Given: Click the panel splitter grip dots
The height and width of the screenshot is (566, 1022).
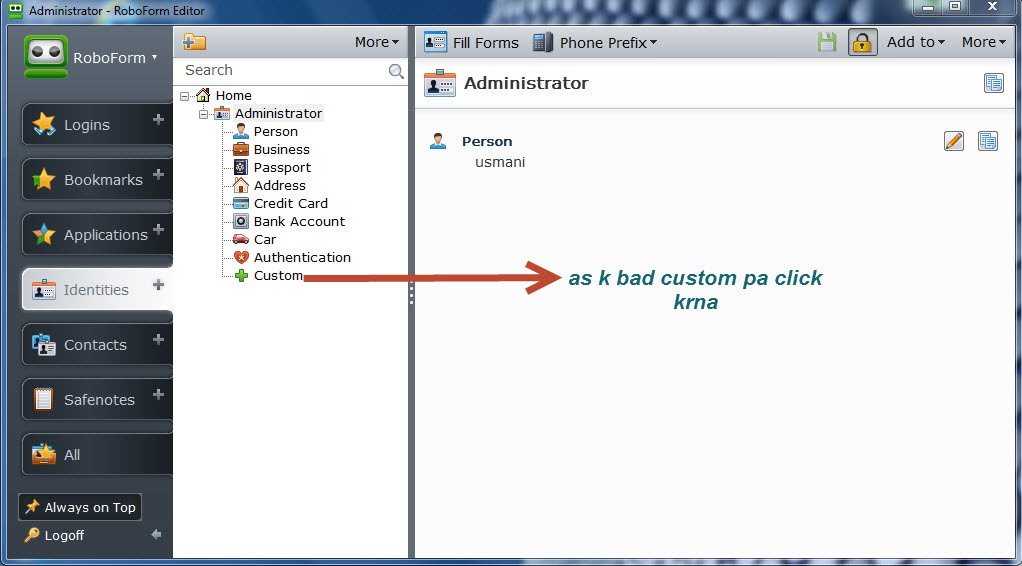Looking at the screenshot, I should 411,294.
